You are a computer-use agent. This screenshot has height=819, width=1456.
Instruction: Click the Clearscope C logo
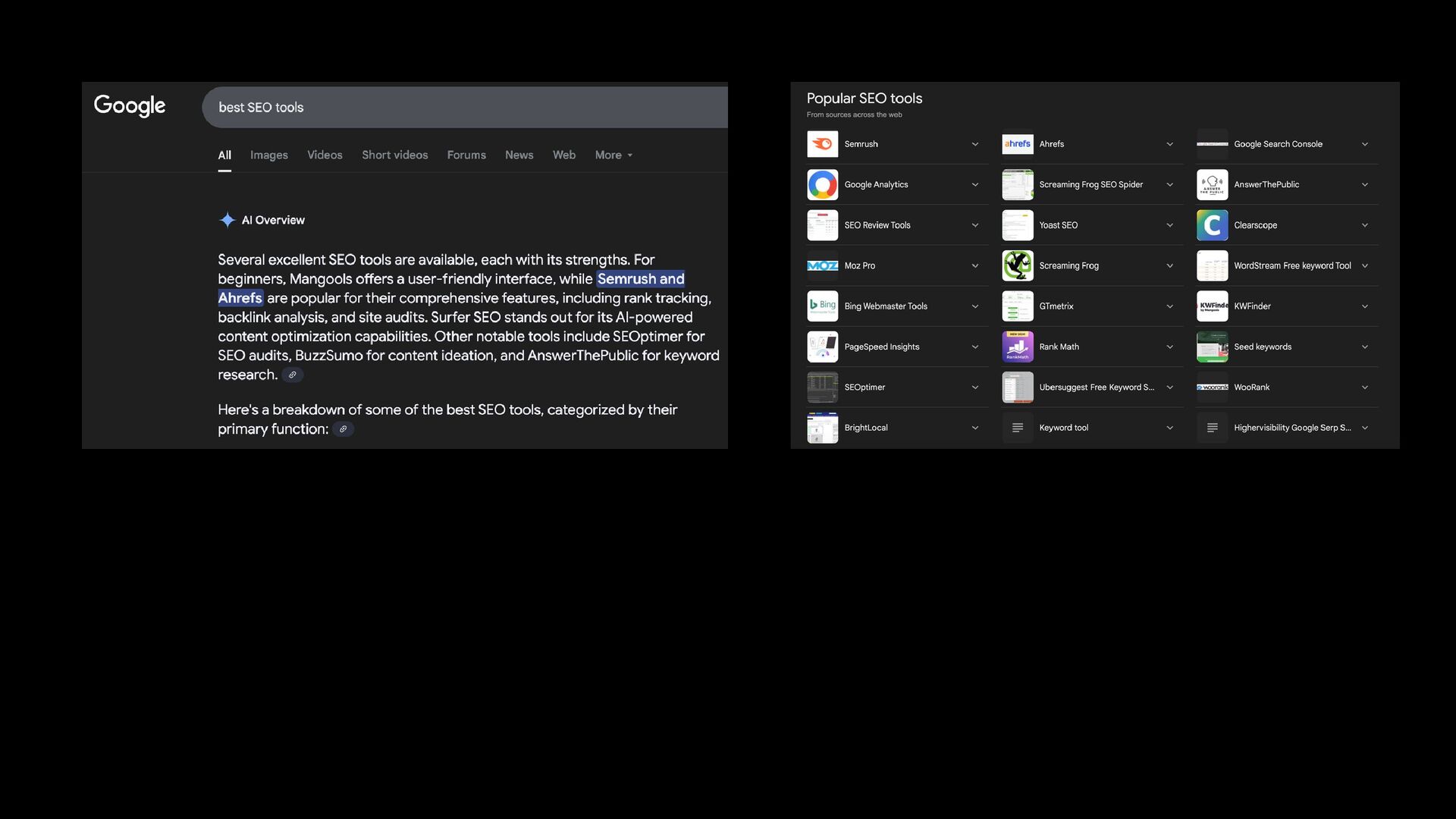click(1212, 225)
